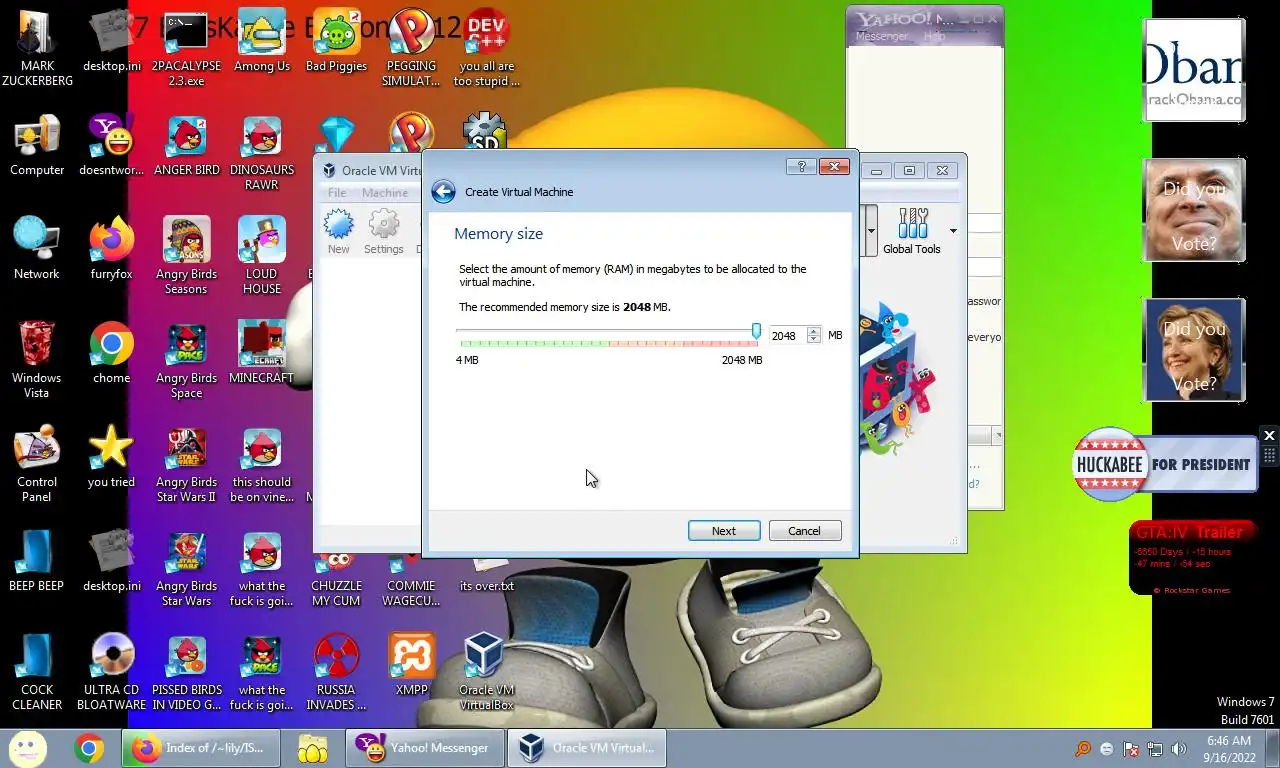1280x768 pixels.
Task: Select the RUSSIA INVADES desktop icon
Action: [336, 673]
